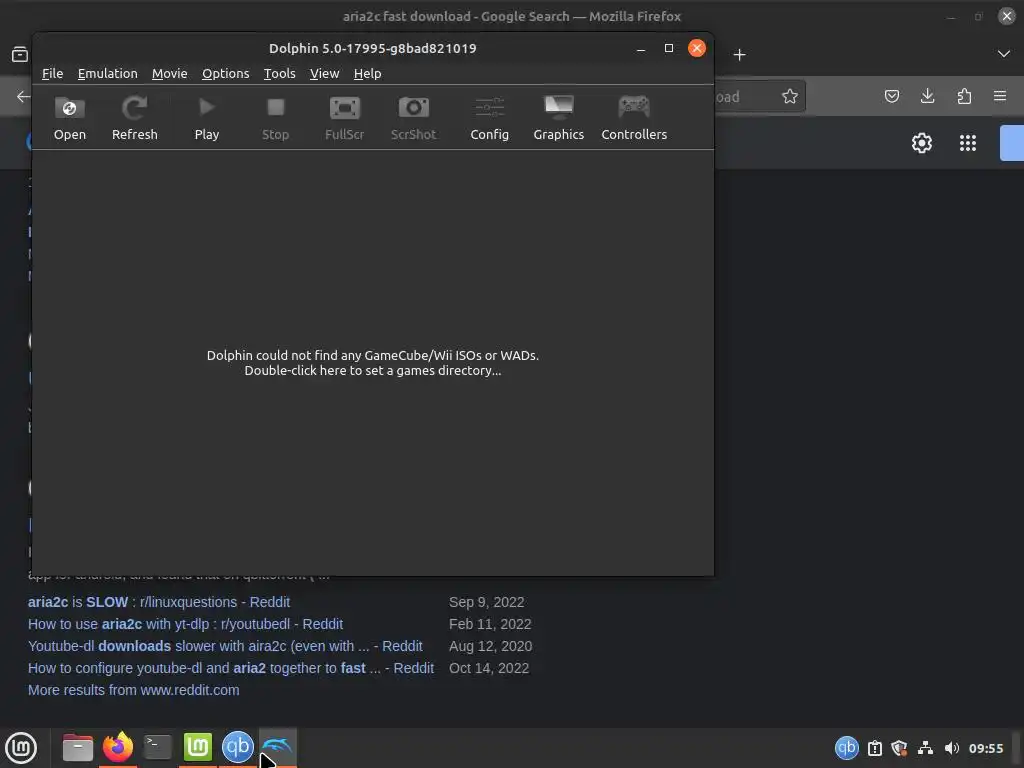Open Google quick settings gear

click(x=921, y=143)
